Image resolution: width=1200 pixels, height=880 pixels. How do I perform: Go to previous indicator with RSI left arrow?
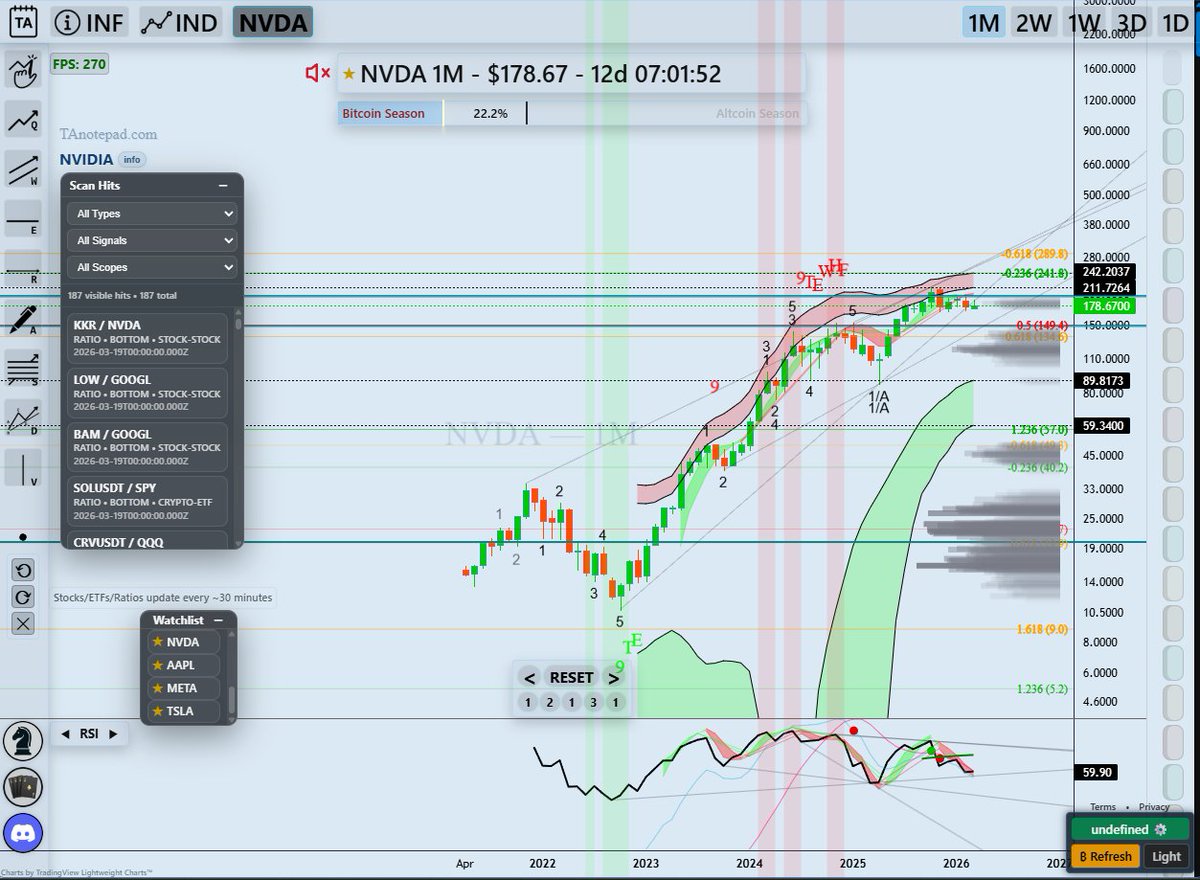click(x=66, y=734)
